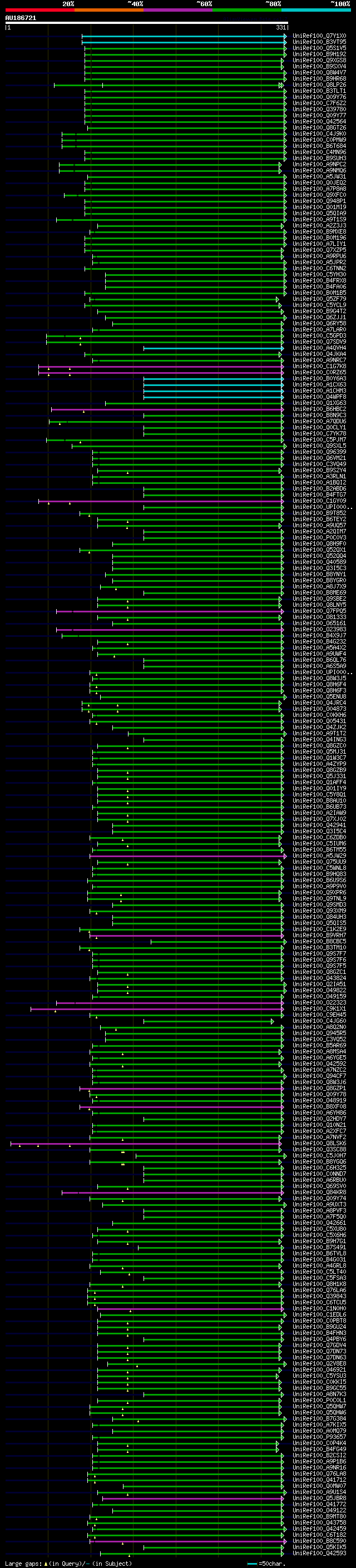Select the UniRef100_Q96399 label
The width and height of the screenshot is (356, 1568).
coord(319,452)
